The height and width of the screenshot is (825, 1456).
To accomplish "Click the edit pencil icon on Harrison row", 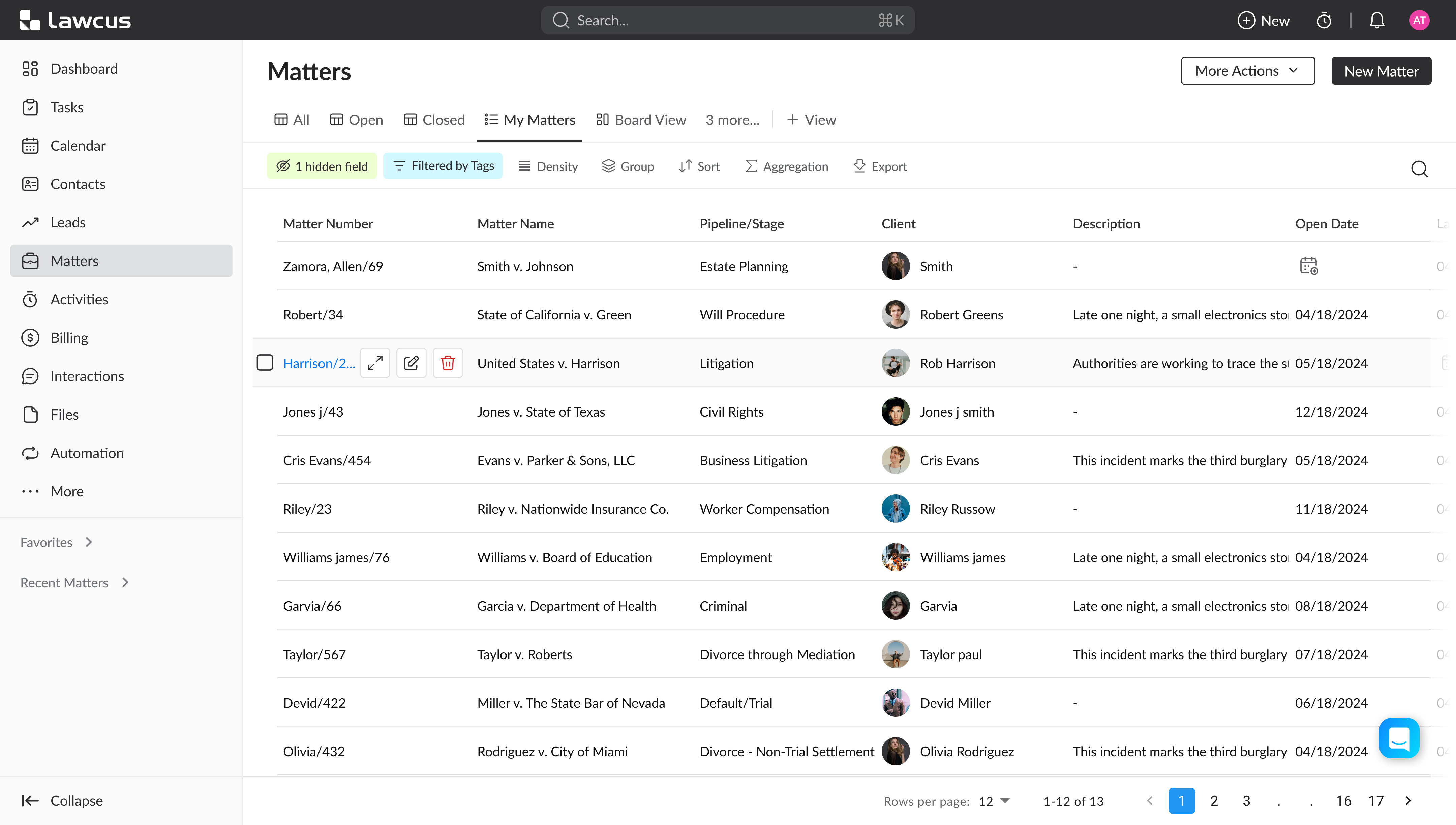I will 411,363.
